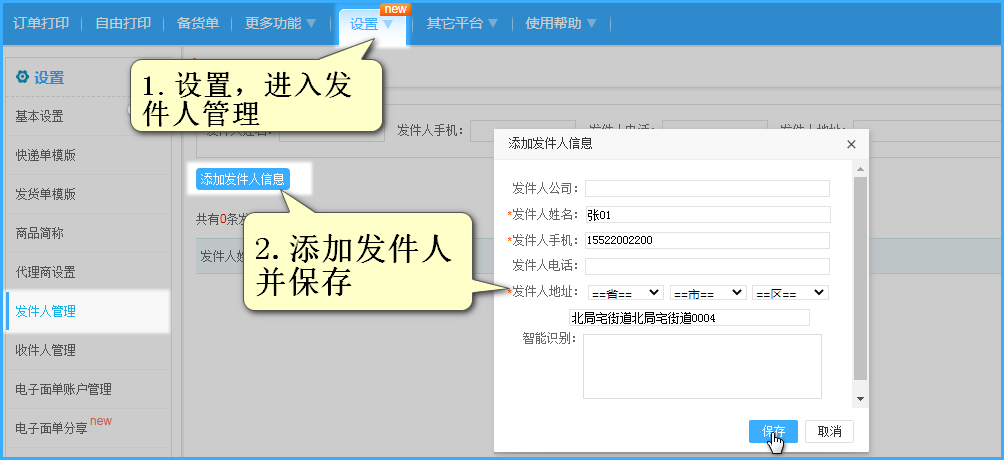Image resolution: width=1004 pixels, height=460 pixels.
Task: Click the 保存 button in dialog
Action: coord(772,431)
